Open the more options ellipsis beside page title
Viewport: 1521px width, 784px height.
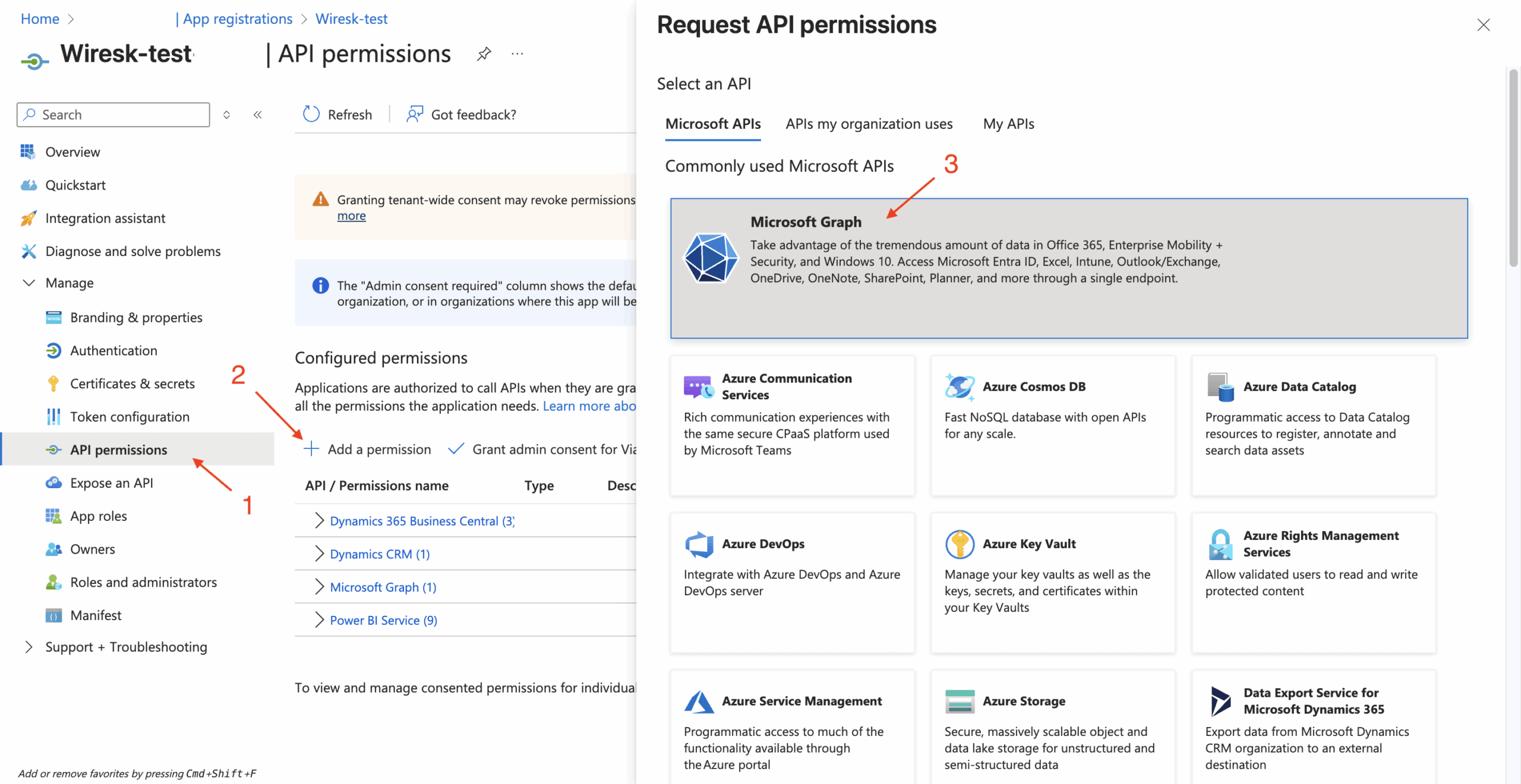coord(517,54)
